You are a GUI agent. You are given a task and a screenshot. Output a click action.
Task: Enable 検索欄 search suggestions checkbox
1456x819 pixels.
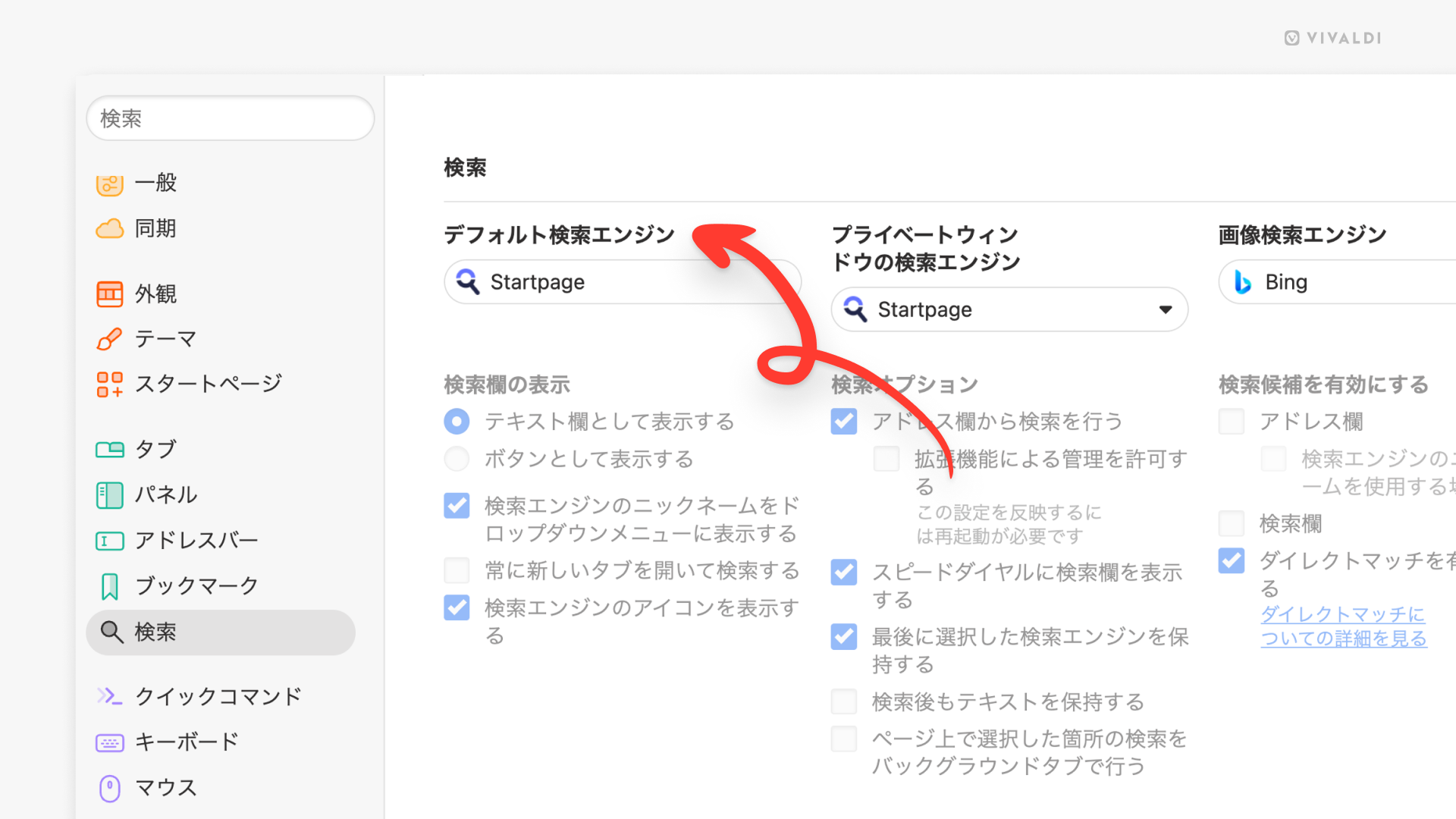click(x=1232, y=523)
